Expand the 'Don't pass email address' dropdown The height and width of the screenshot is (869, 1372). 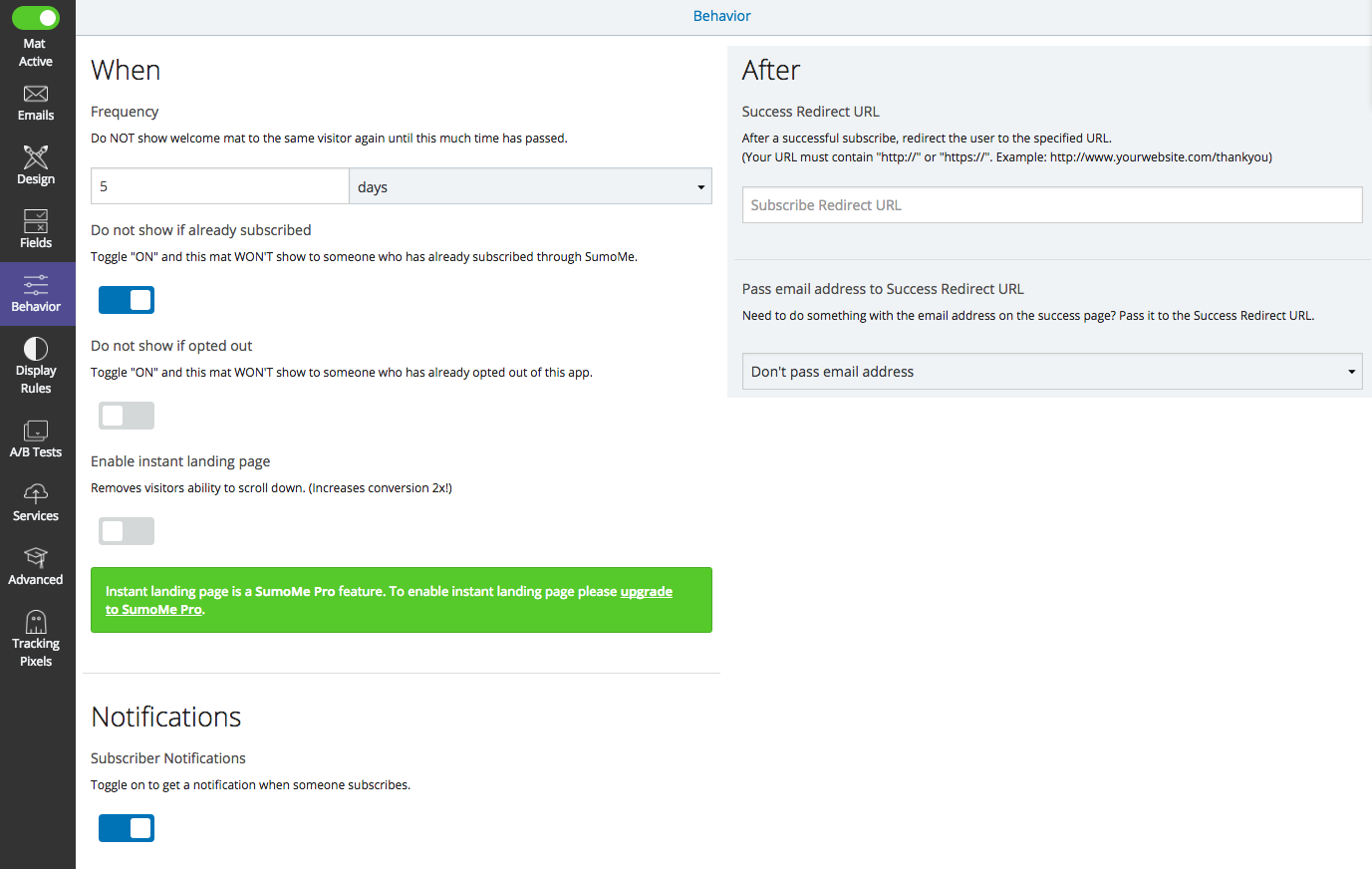[x=1051, y=372]
